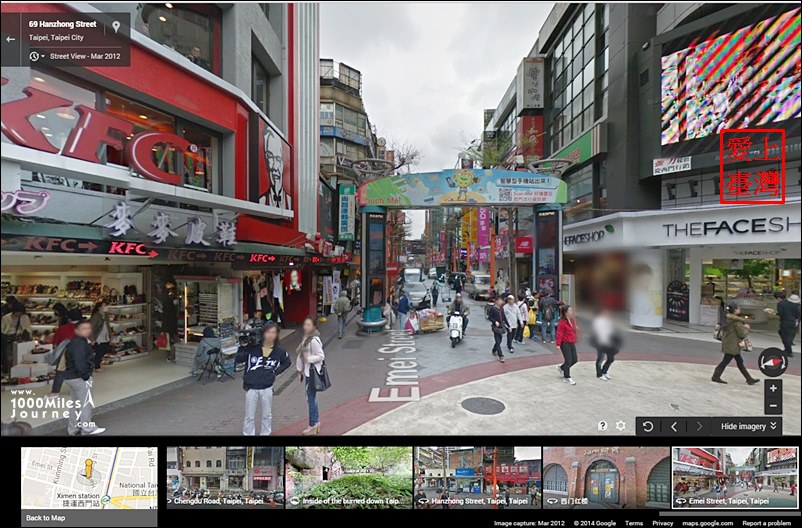Open the help question mark icon
802x528 pixels.
point(603,426)
